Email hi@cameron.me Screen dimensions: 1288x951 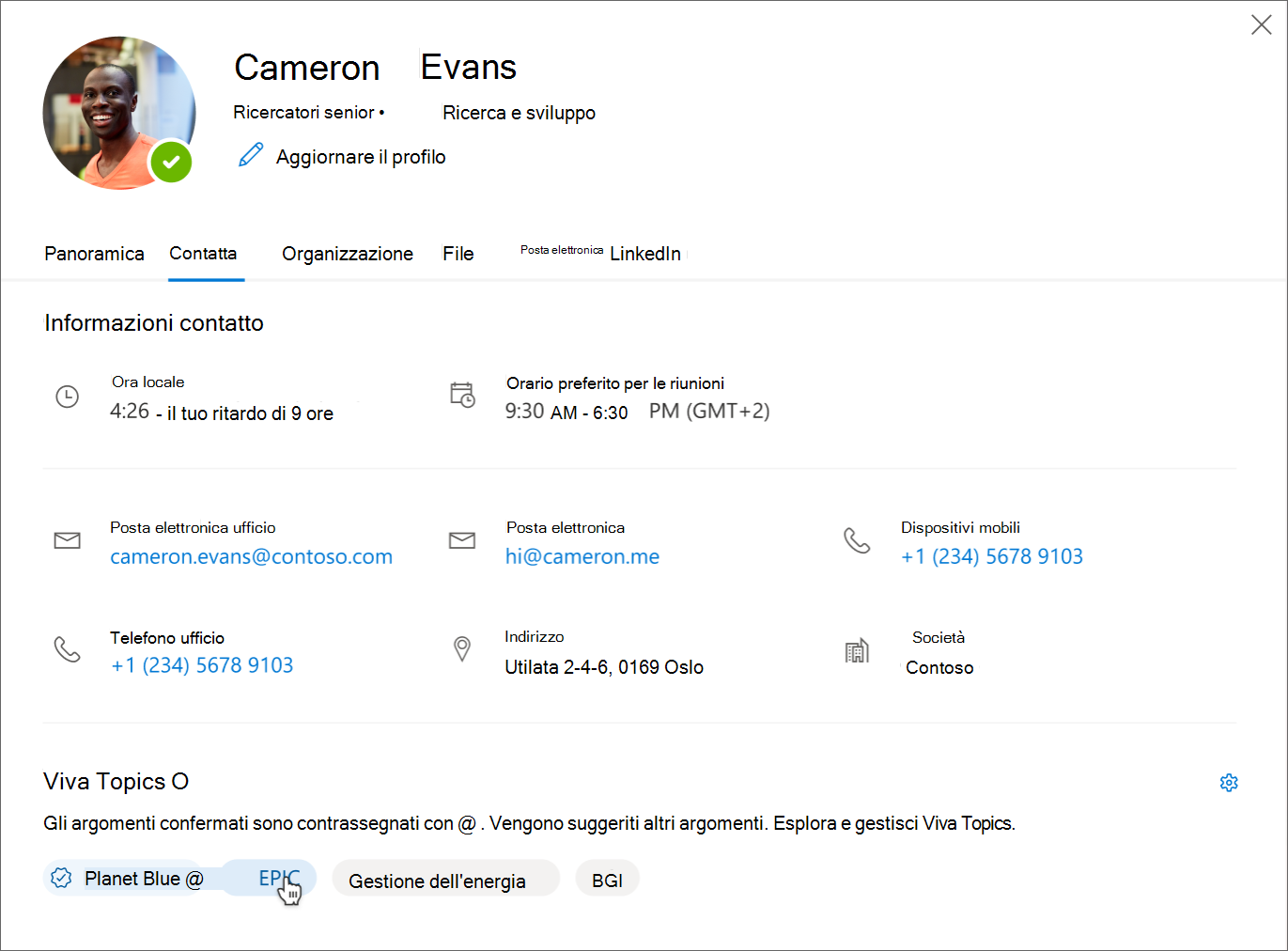(x=582, y=556)
